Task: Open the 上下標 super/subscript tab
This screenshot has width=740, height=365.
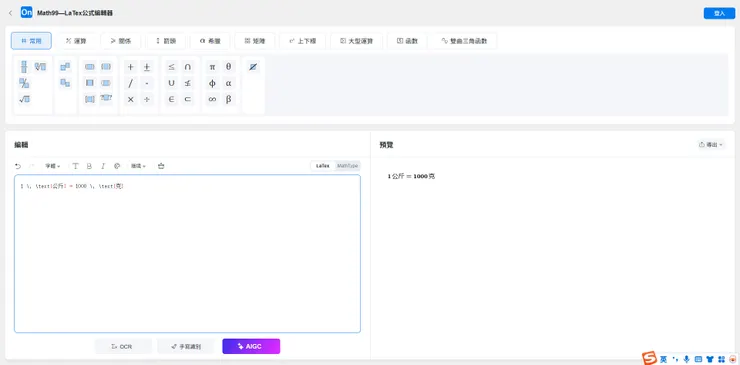Action: [x=303, y=41]
